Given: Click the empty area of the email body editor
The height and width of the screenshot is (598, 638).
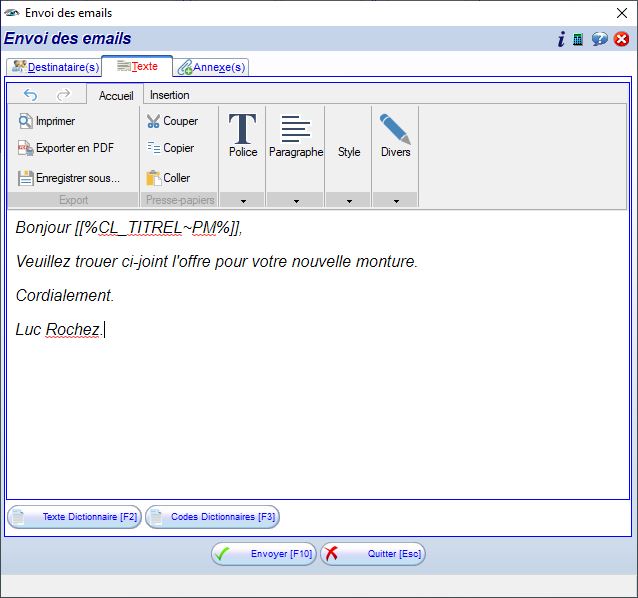Looking at the screenshot, I should 318,419.
